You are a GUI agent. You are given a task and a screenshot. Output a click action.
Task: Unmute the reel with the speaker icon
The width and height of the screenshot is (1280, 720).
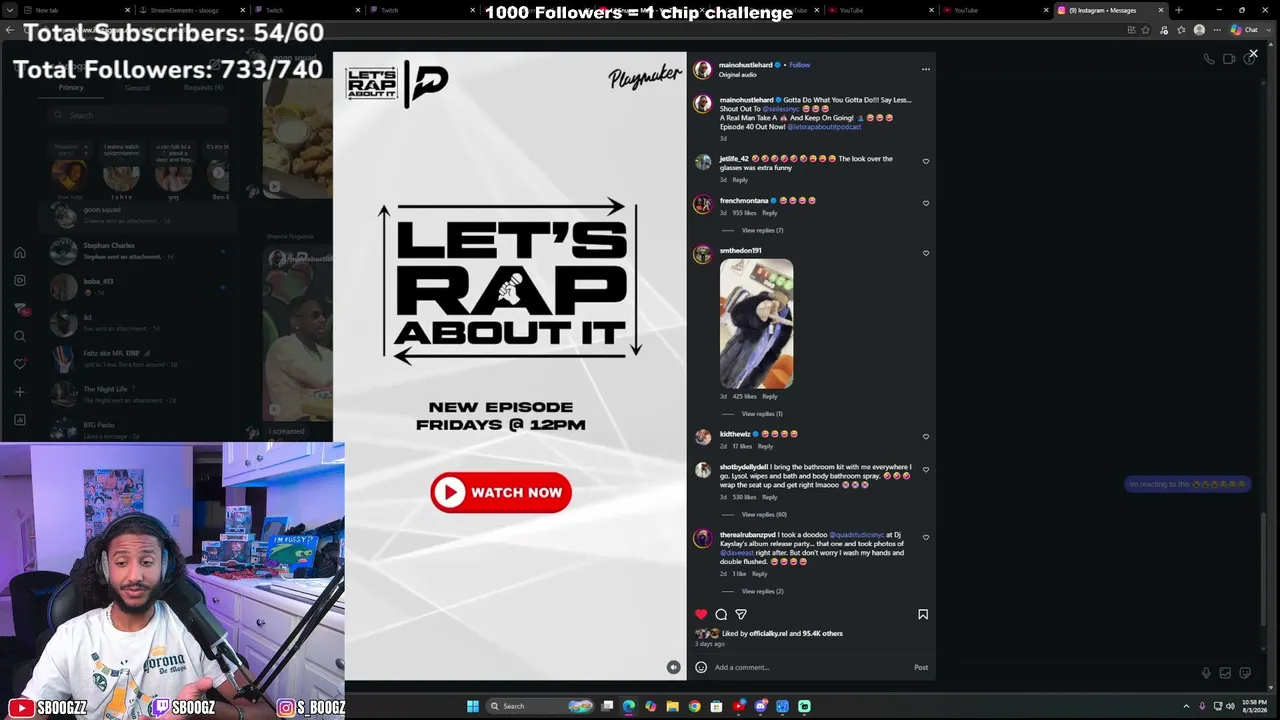pyautogui.click(x=673, y=667)
